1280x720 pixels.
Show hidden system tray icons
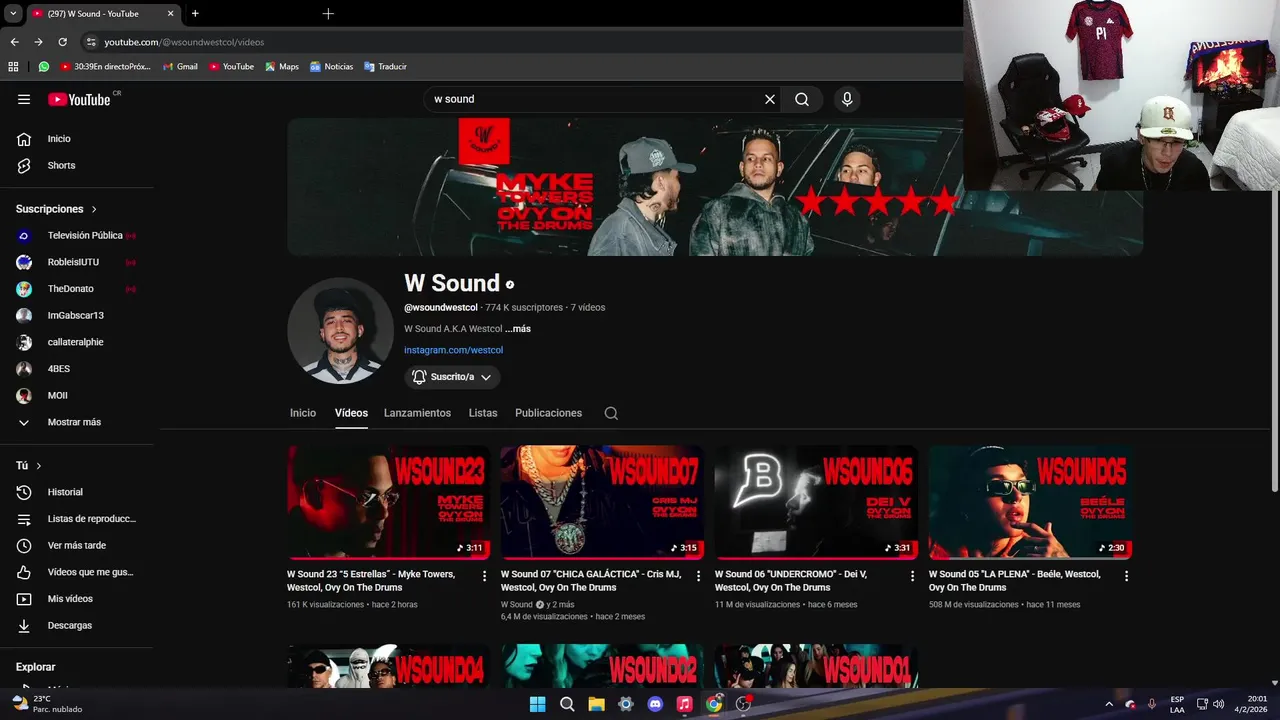click(1108, 704)
